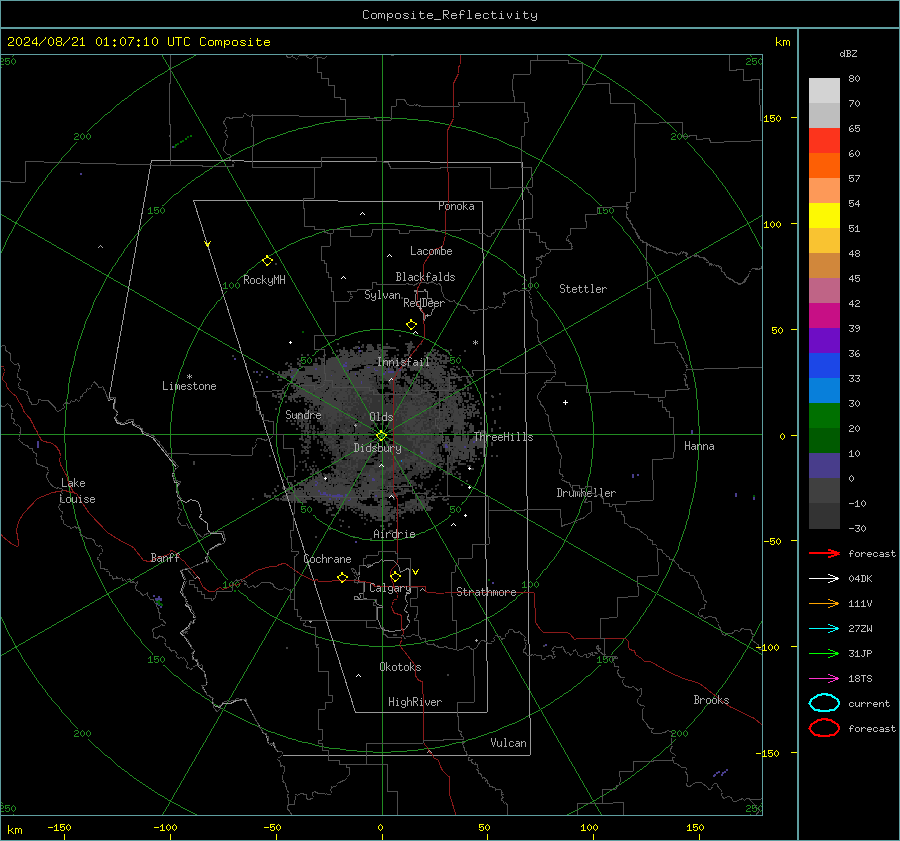Click the Drumheller label

[x=586, y=493]
